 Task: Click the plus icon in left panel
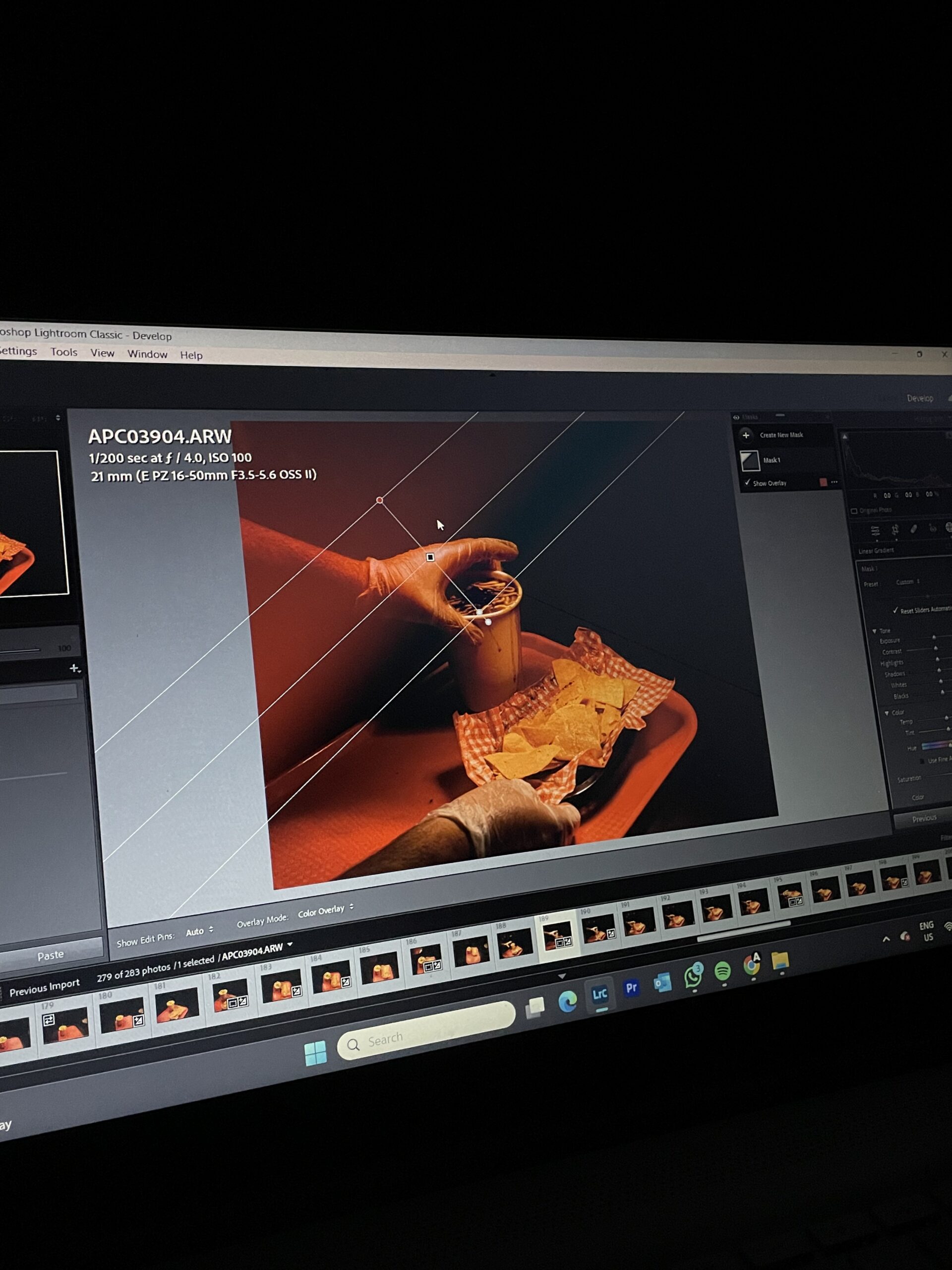point(74,668)
